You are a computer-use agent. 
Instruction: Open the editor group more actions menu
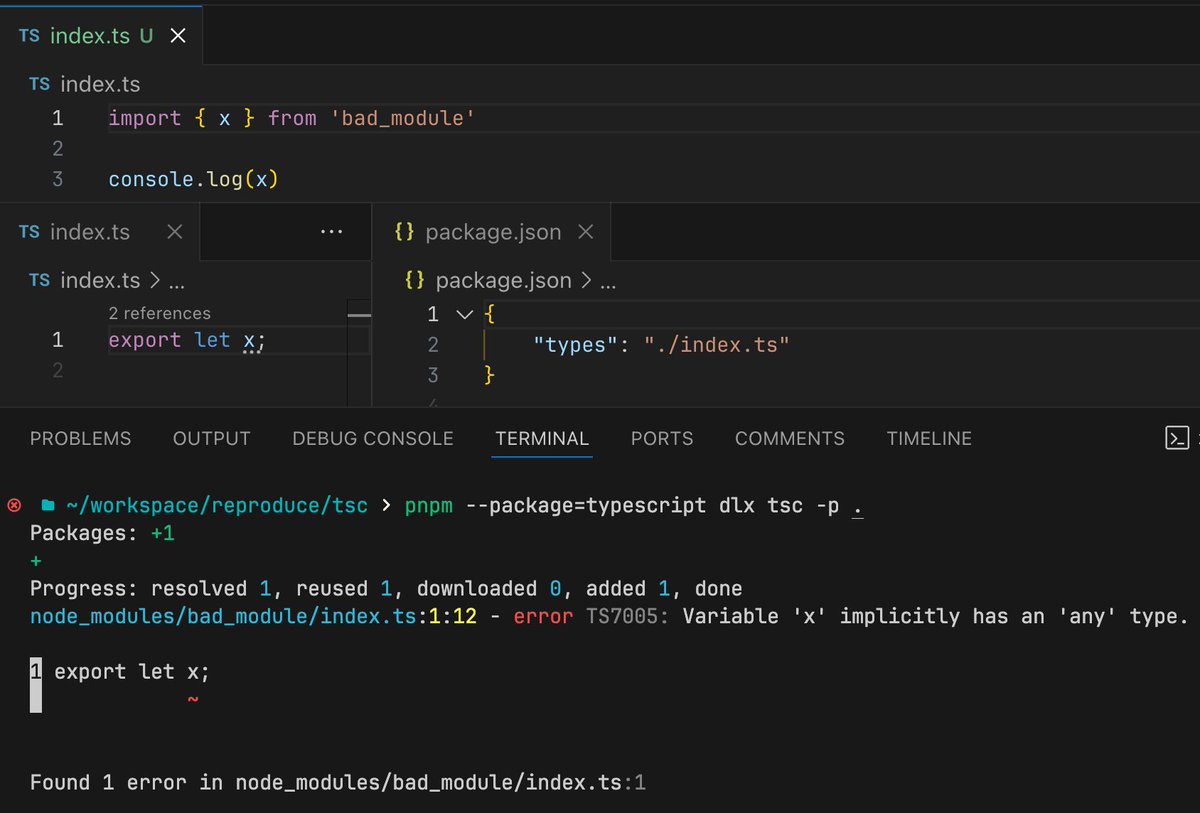tap(331, 231)
